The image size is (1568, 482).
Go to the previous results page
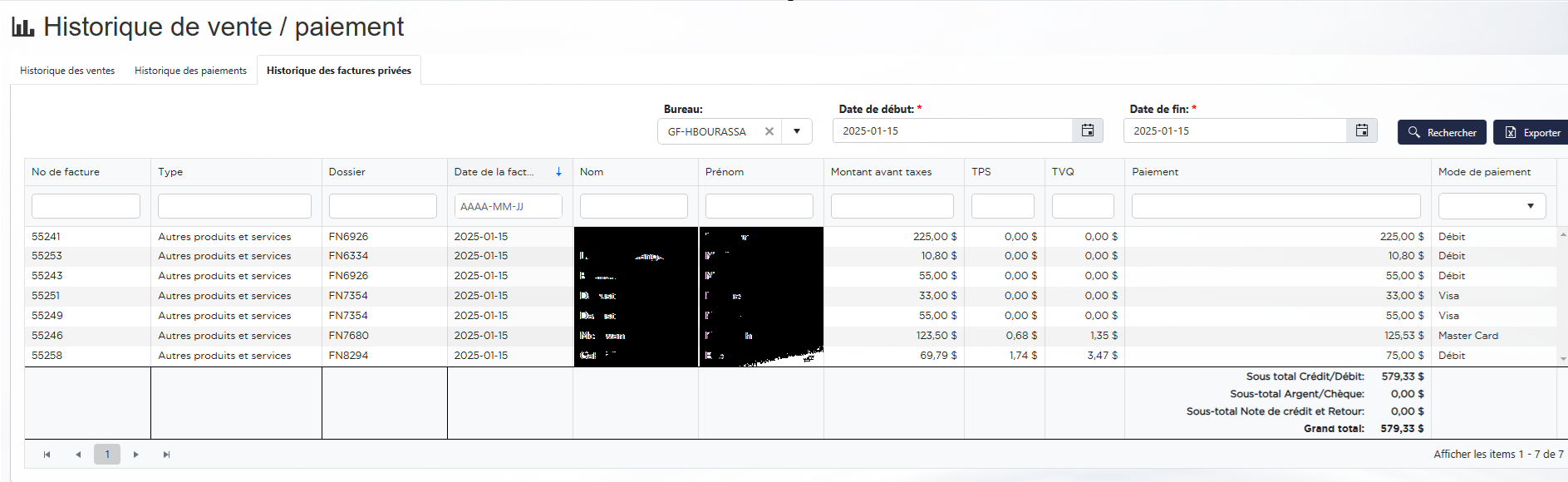pyautogui.click(x=78, y=455)
